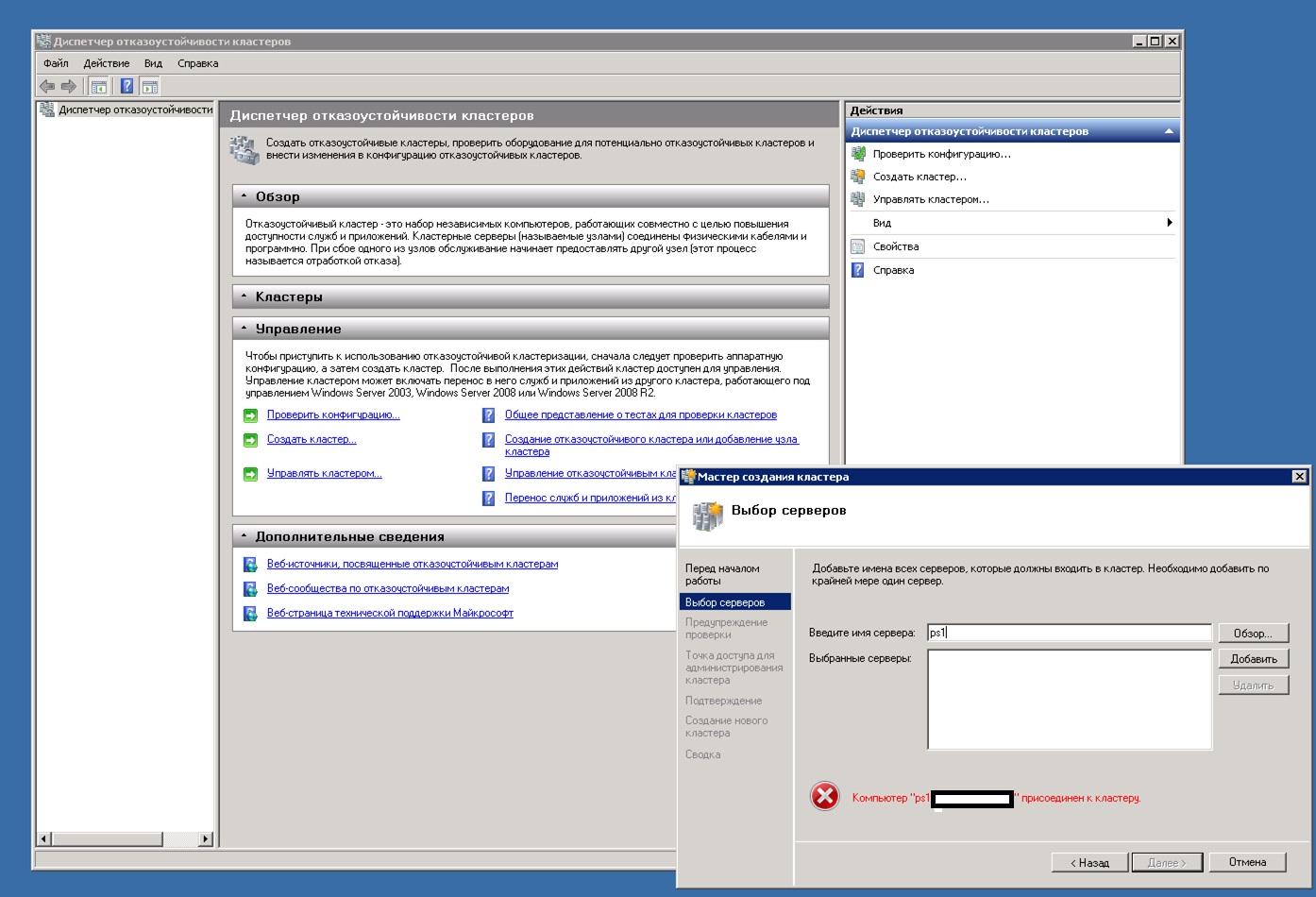Image resolution: width=1316 pixels, height=897 pixels.
Task: Click the Back arrow toolbar icon
Action: pyautogui.click(x=46, y=87)
